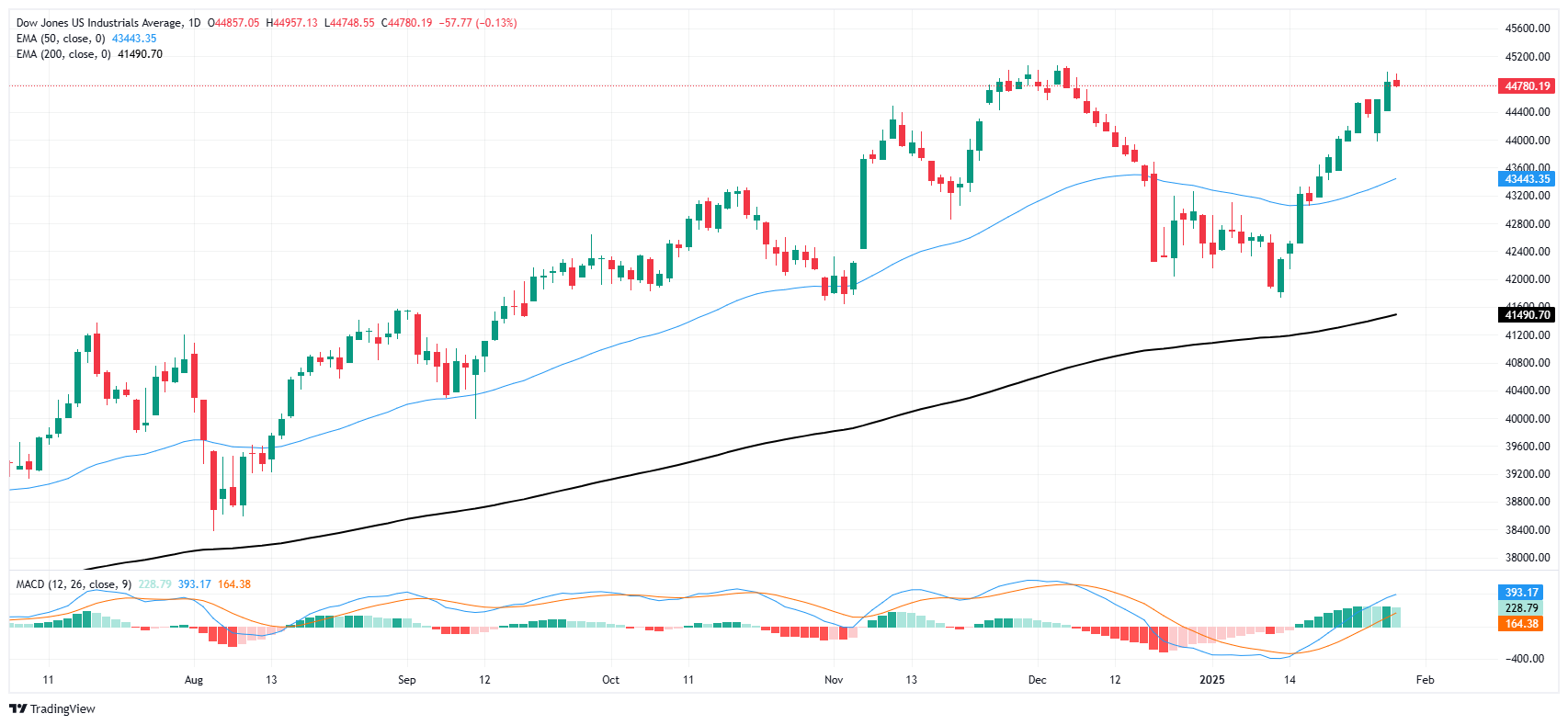Viewport: 1568px width, 725px height.
Task: Click the Sep date axis label
Action: (407, 680)
